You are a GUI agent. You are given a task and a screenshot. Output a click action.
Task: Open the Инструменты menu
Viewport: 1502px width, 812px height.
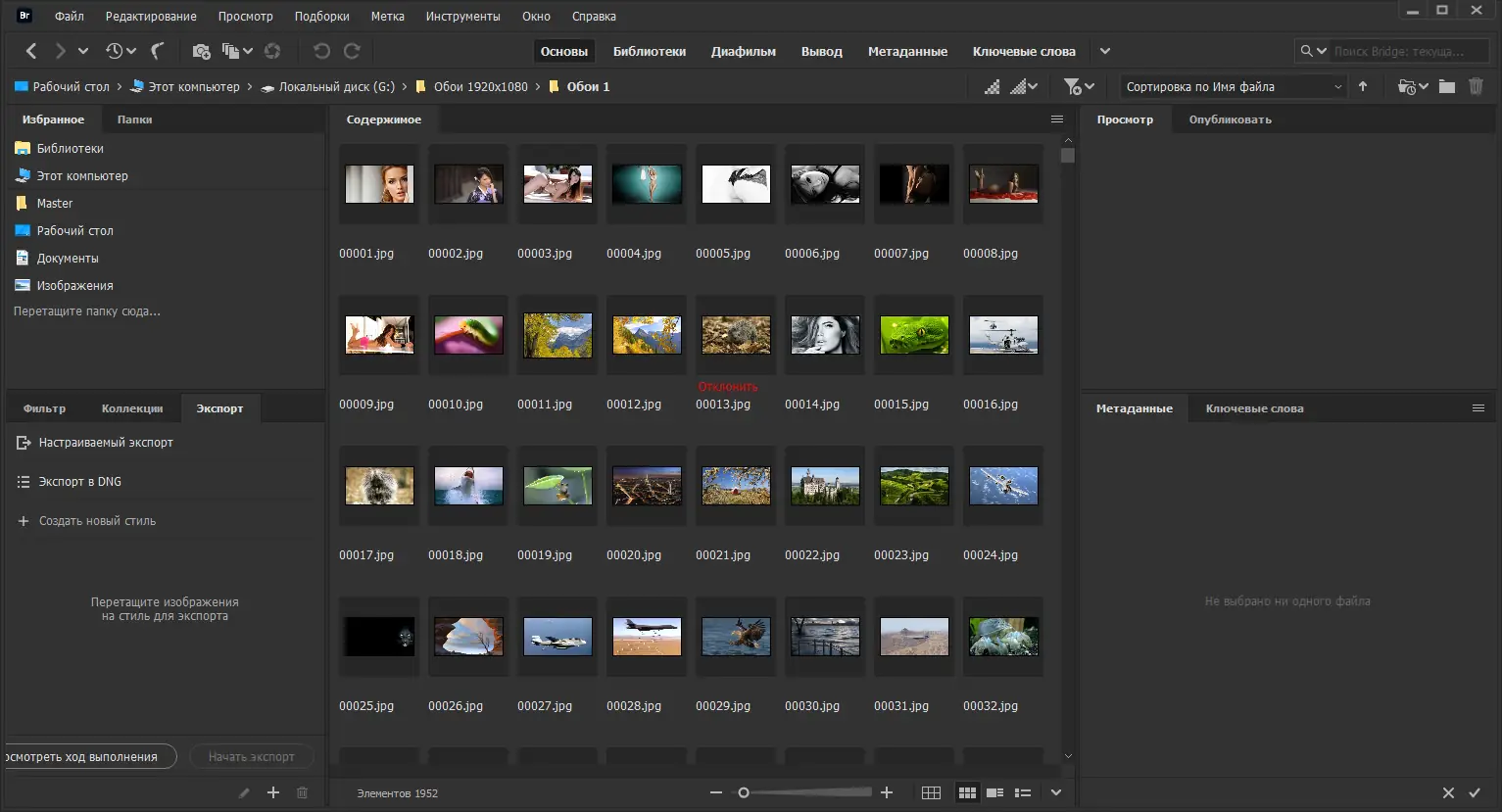pos(462,16)
